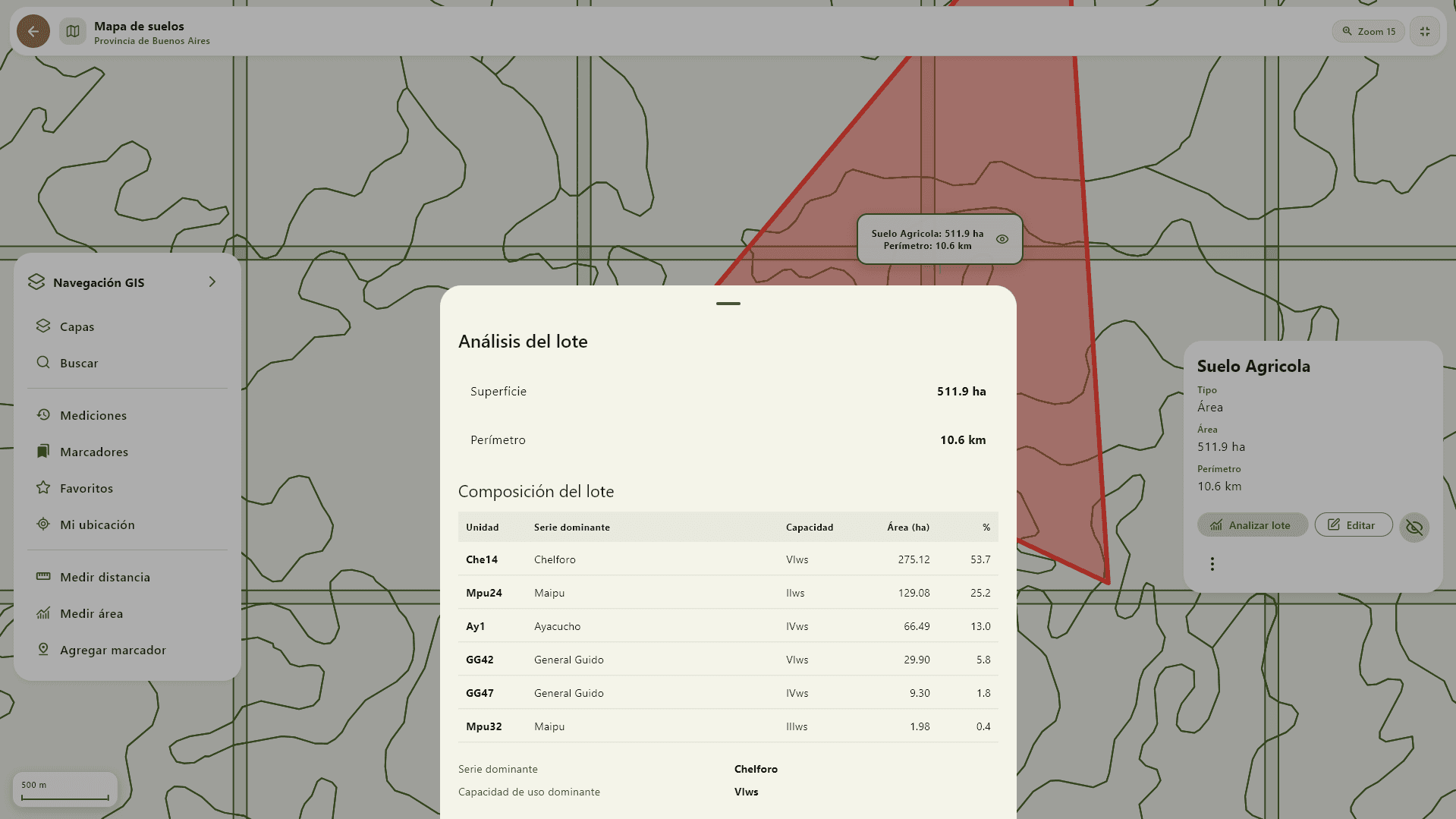1456x819 pixels.
Task: Click the back arrow button
Action: pyautogui.click(x=33, y=32)
